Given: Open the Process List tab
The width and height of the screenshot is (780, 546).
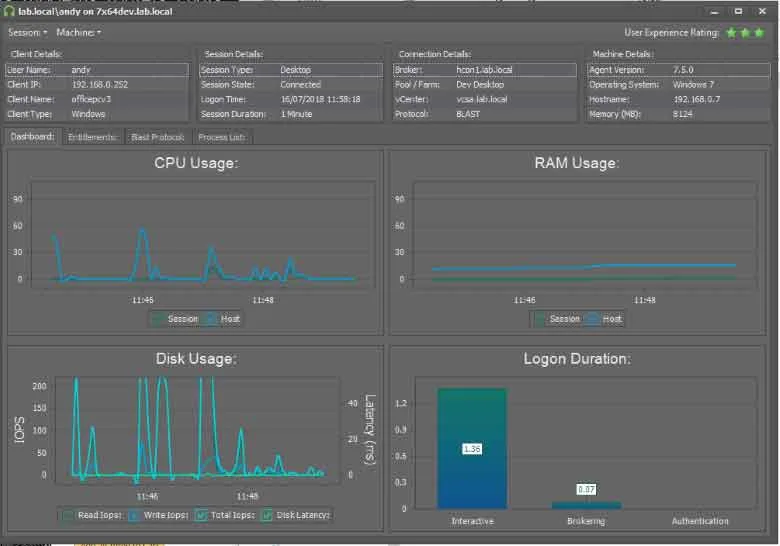Looking at the screenshot, I should coord(222,137).
